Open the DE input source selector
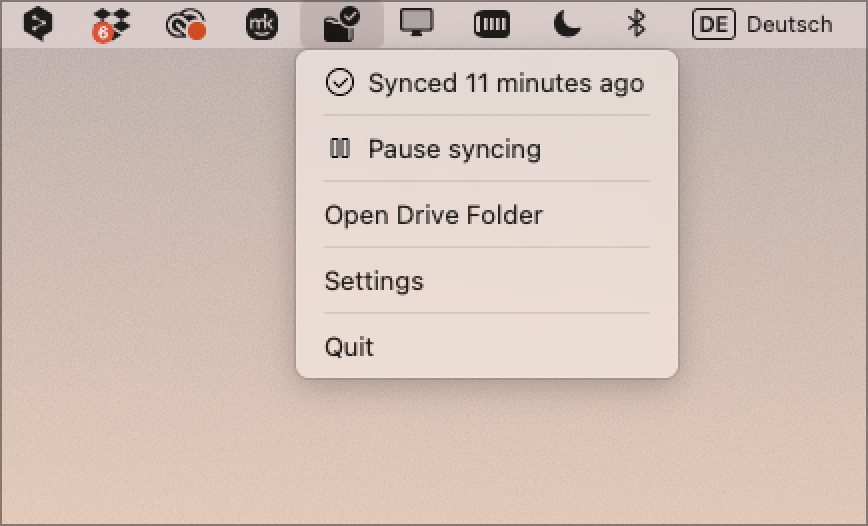 713,24
